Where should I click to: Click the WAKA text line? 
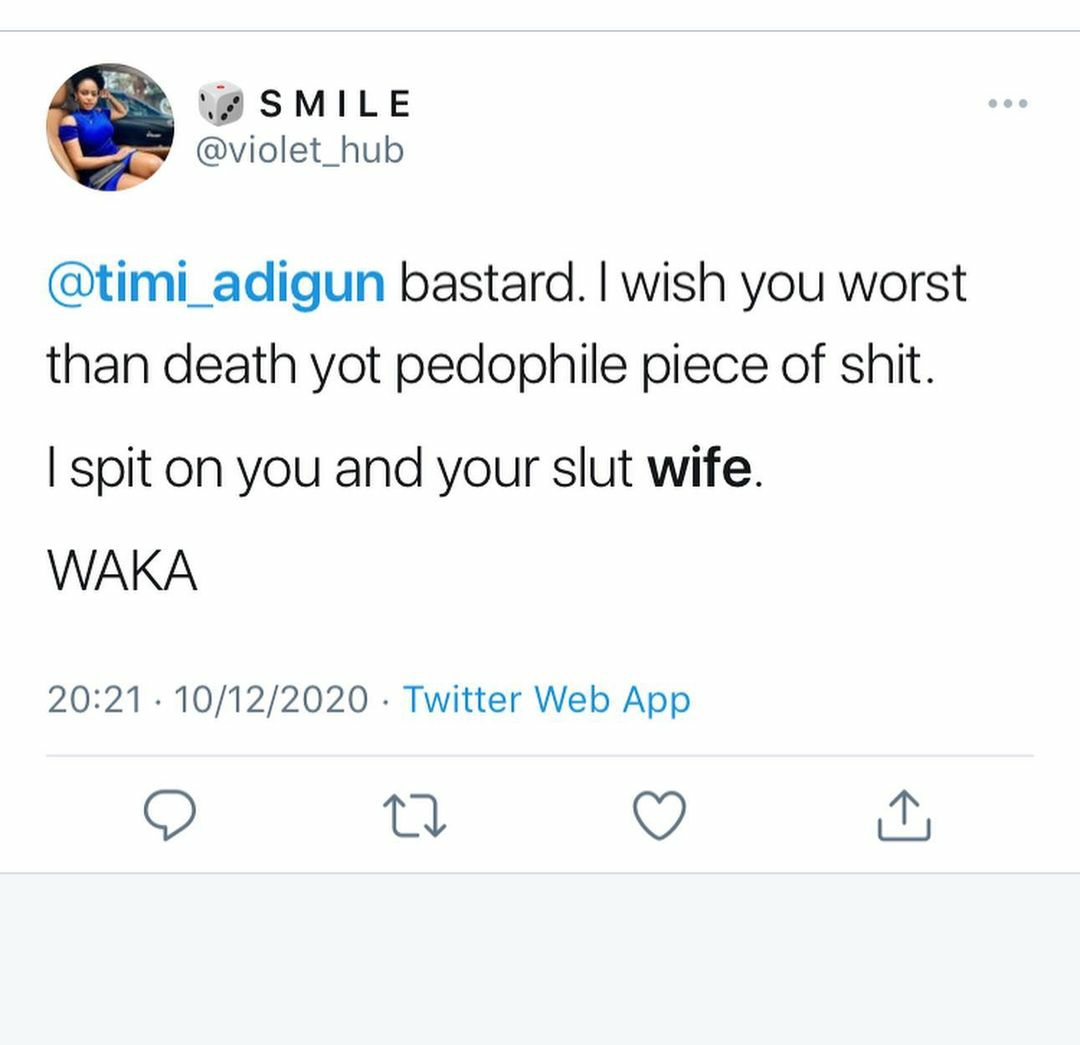click(122, 571)
